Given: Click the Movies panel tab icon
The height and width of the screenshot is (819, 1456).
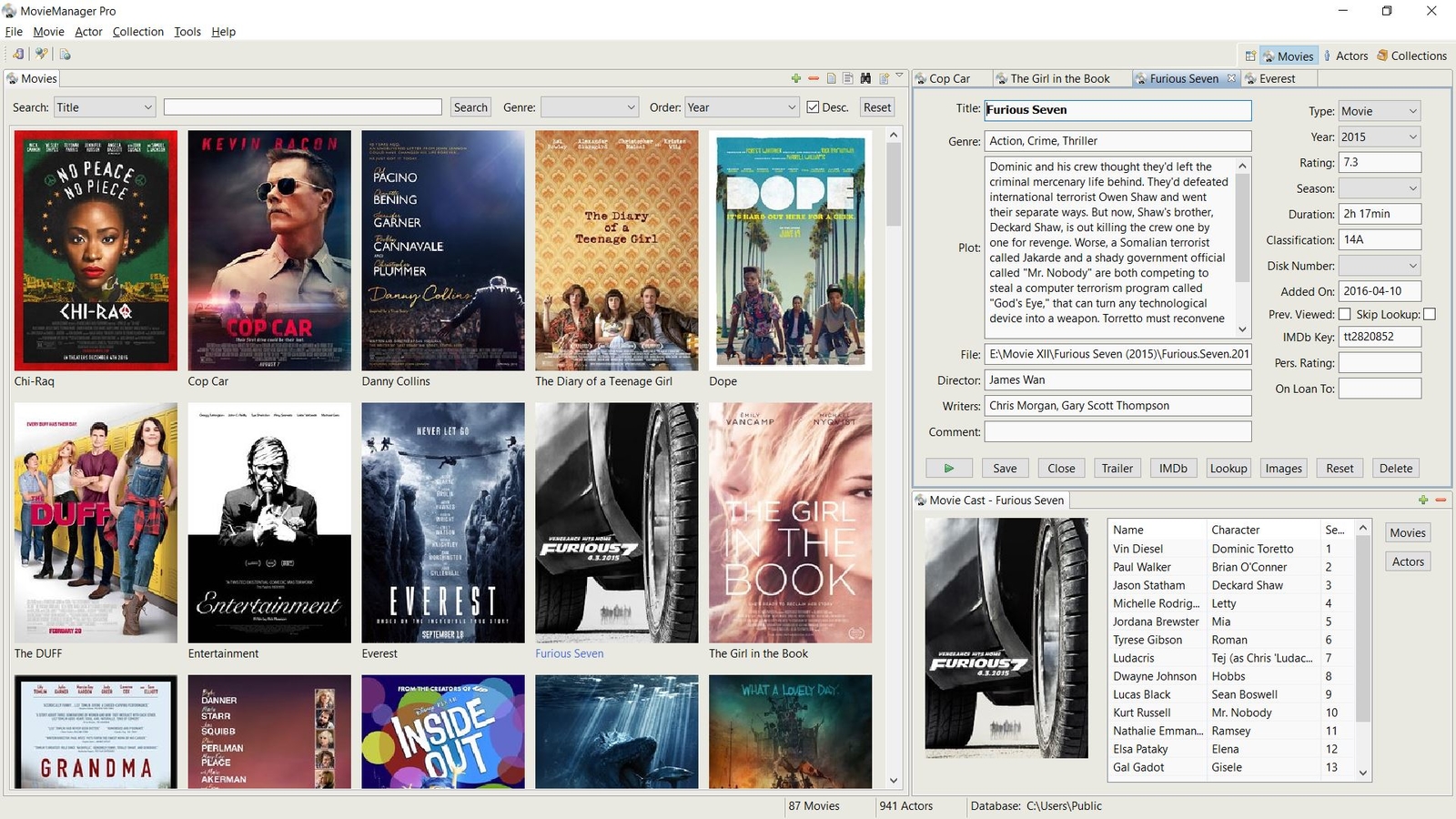Looking at the screenshot, I should pos(13,79).
